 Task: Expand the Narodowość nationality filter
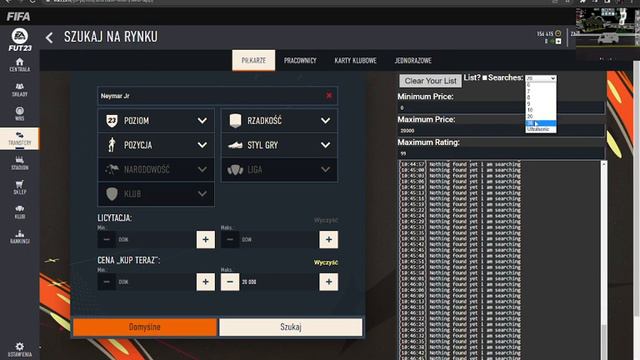156,169
